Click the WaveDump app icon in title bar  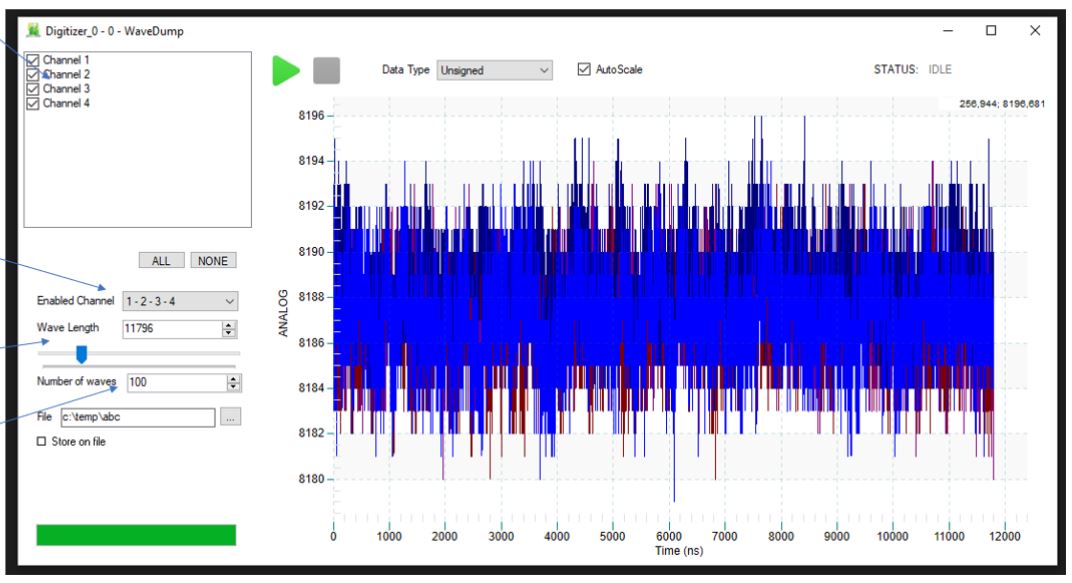click(x=33, y=31)
